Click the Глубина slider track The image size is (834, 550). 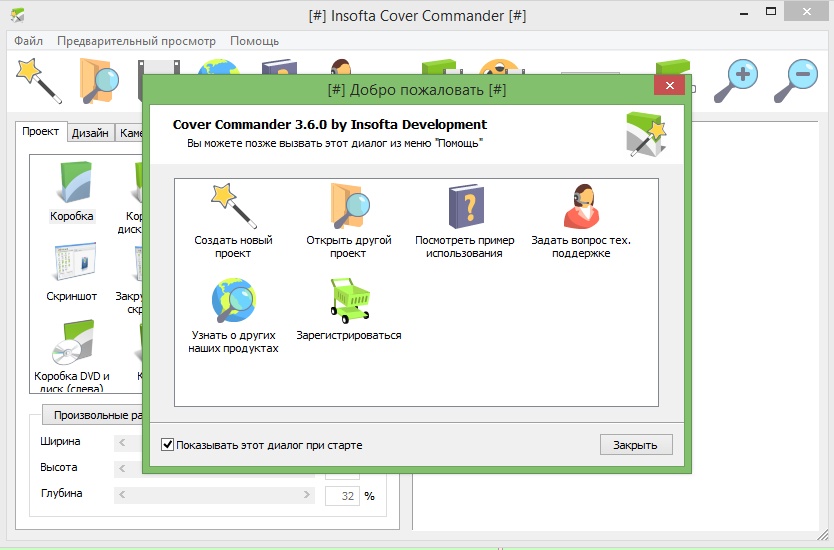[x=214, y=495]
